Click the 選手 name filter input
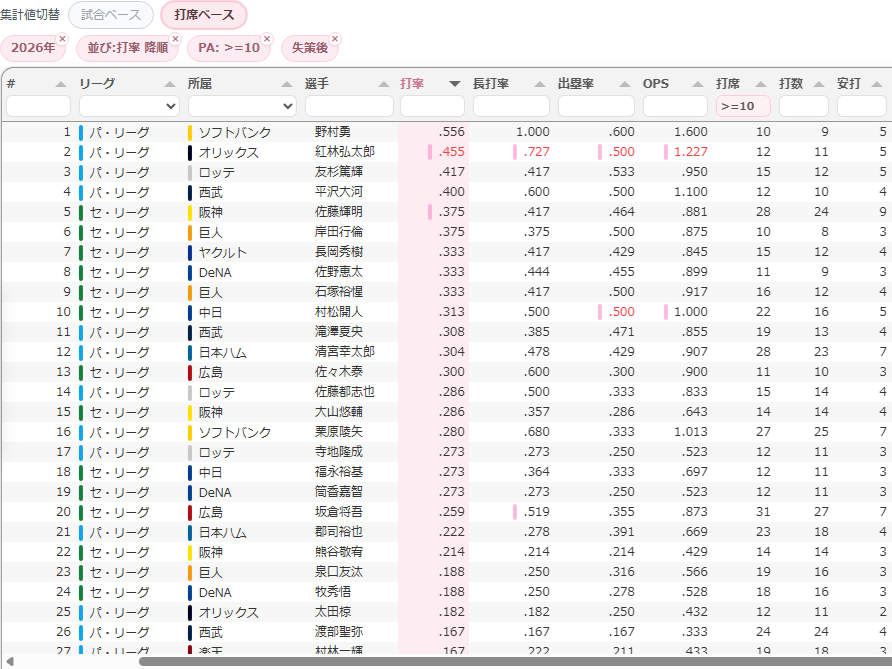Image resolution: width=892 pixels, height=669 pixels. [x=349, y=106]
